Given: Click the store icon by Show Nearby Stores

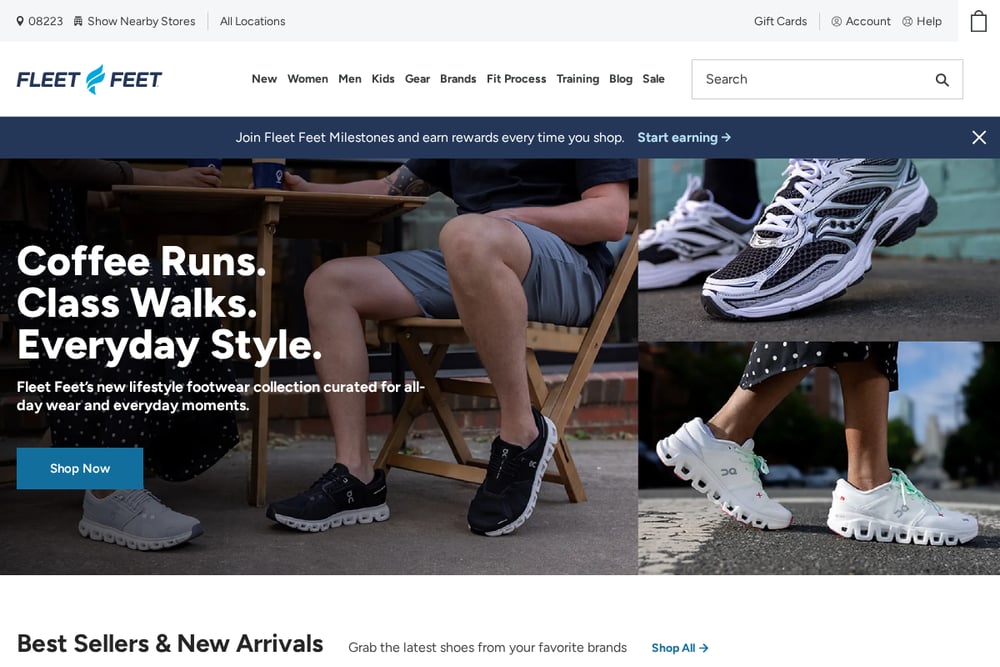Looking at the screenshot, I should 78,21.
